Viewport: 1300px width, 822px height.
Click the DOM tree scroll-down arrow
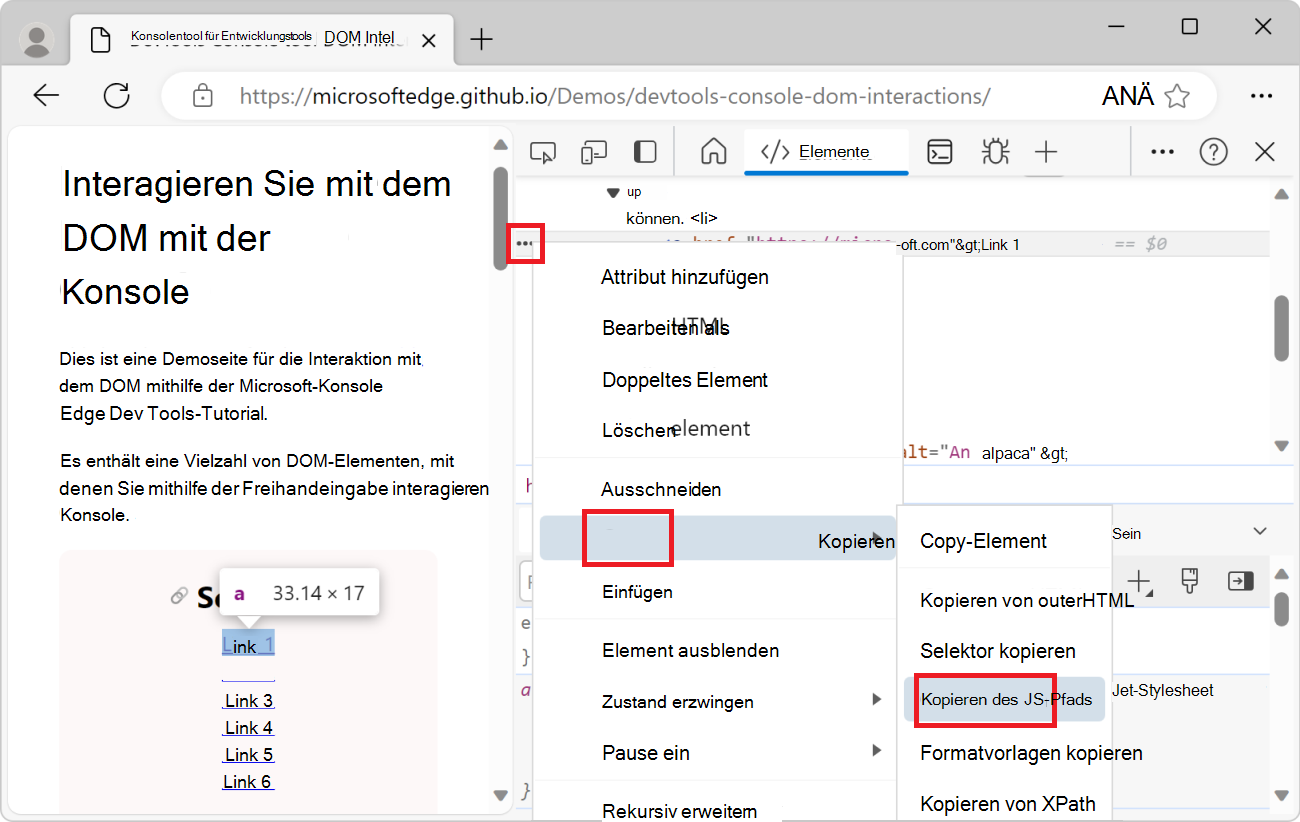click(1282, 446)
